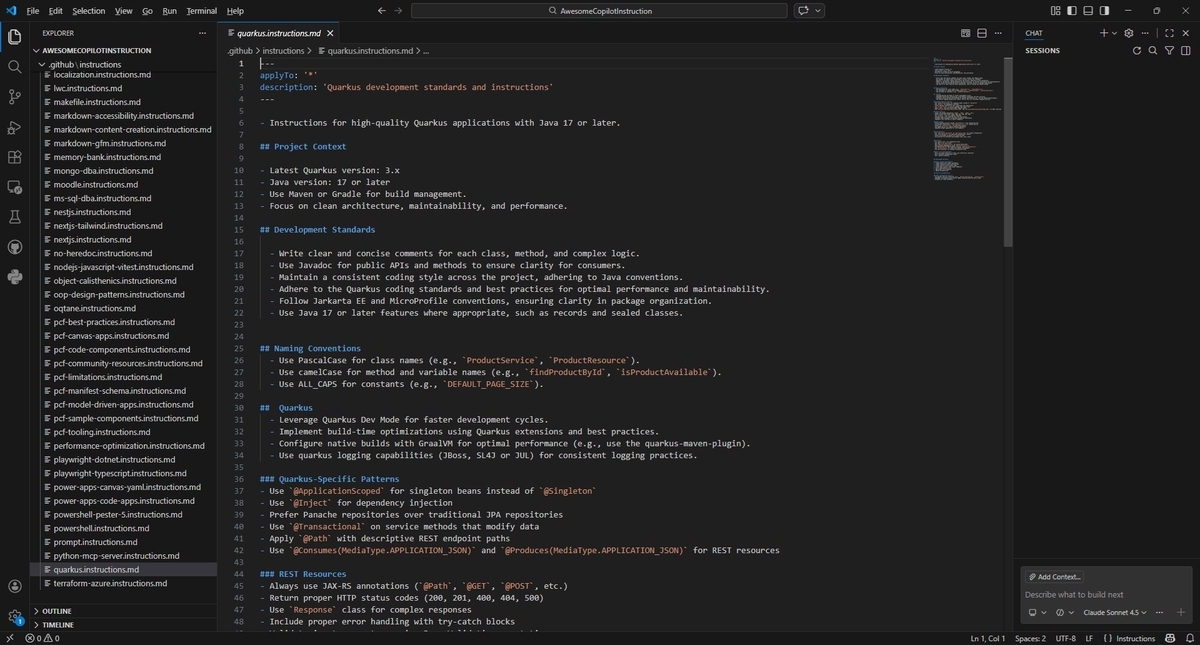Open the Run and Debug view
Viewport: 1200px width, 645px height.
click(x=14, y=127)
